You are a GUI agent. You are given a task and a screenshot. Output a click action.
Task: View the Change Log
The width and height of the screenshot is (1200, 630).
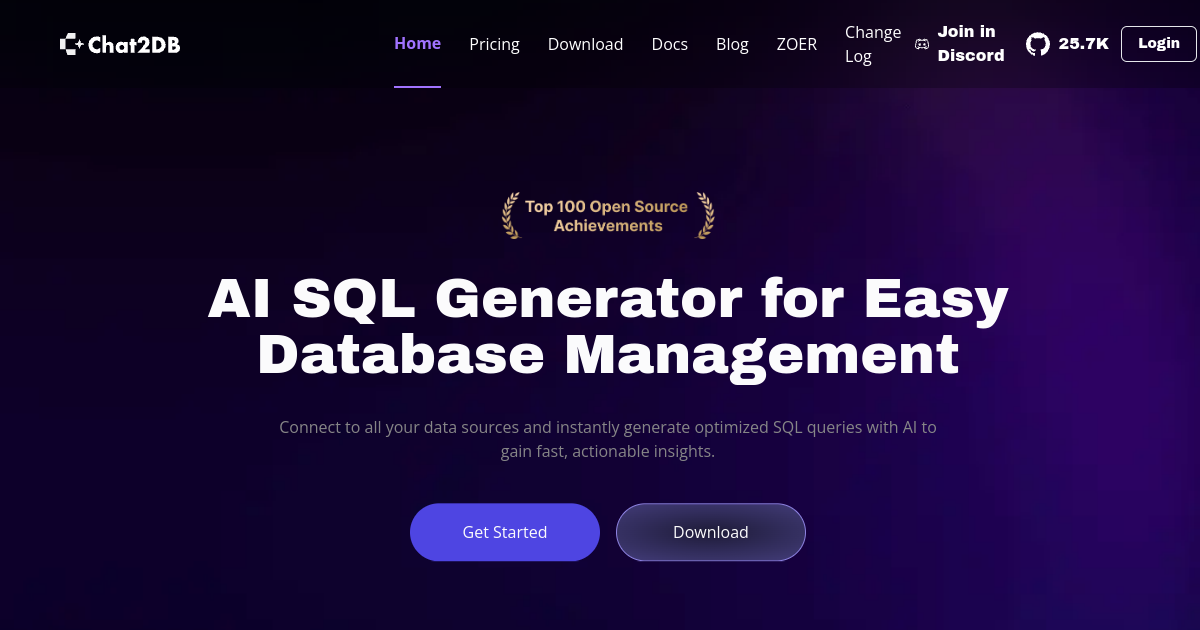point(873,44)
